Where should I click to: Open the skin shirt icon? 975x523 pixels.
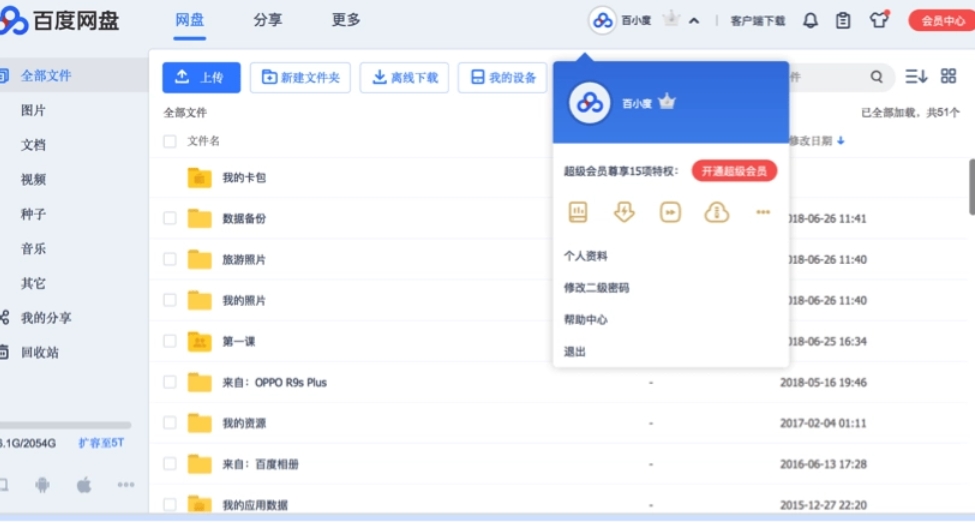coord(879,20)
